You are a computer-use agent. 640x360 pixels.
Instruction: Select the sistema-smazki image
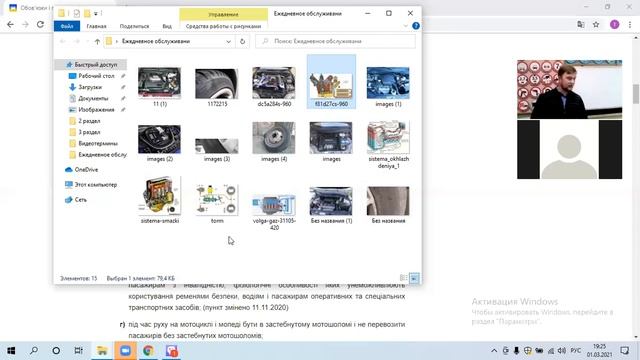(160, 200)
